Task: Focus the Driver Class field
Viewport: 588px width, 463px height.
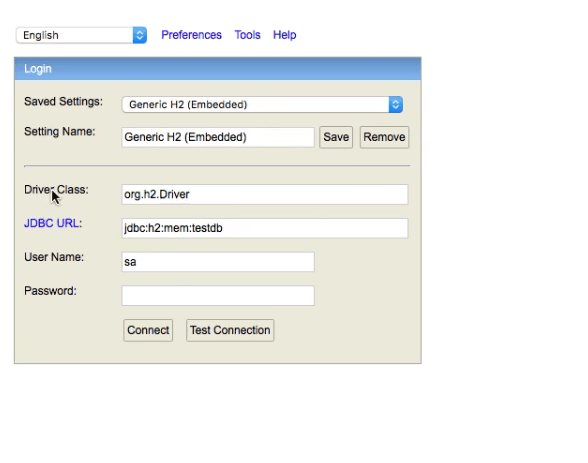Action: pyautogui.click(x=265, y=194)
